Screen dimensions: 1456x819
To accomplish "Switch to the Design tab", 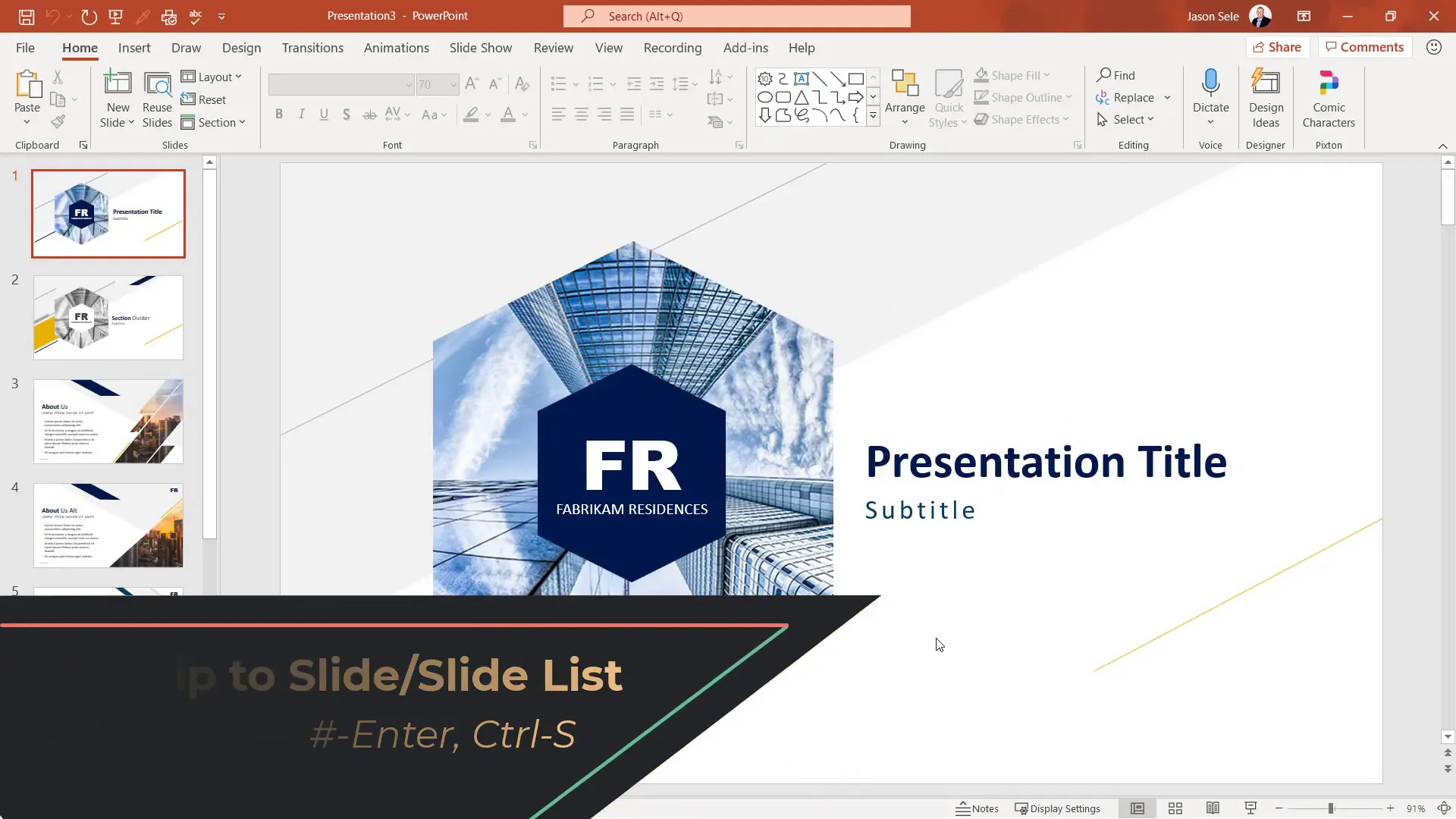I will 241,48.
